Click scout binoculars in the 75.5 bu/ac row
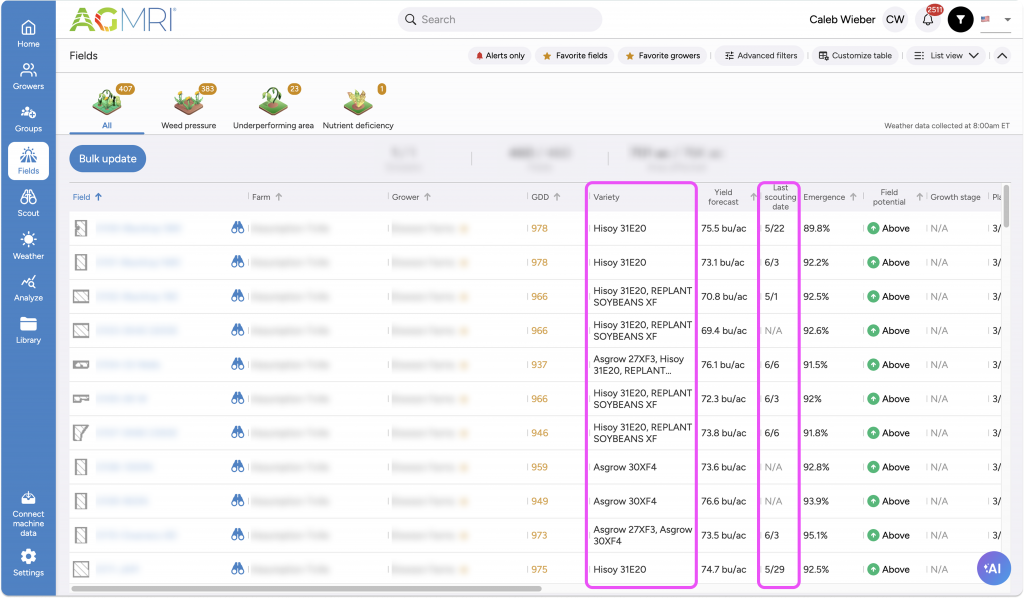The height and width of the screenshot is (598, 1024). click(237, 228)
